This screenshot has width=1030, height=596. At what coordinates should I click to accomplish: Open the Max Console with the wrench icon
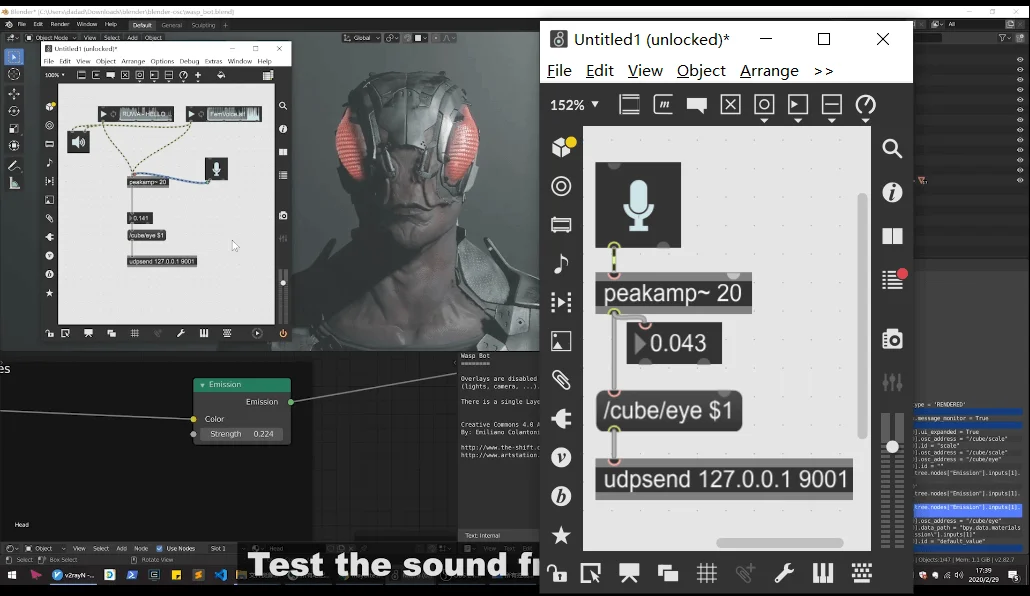click(x=785, y=573)
